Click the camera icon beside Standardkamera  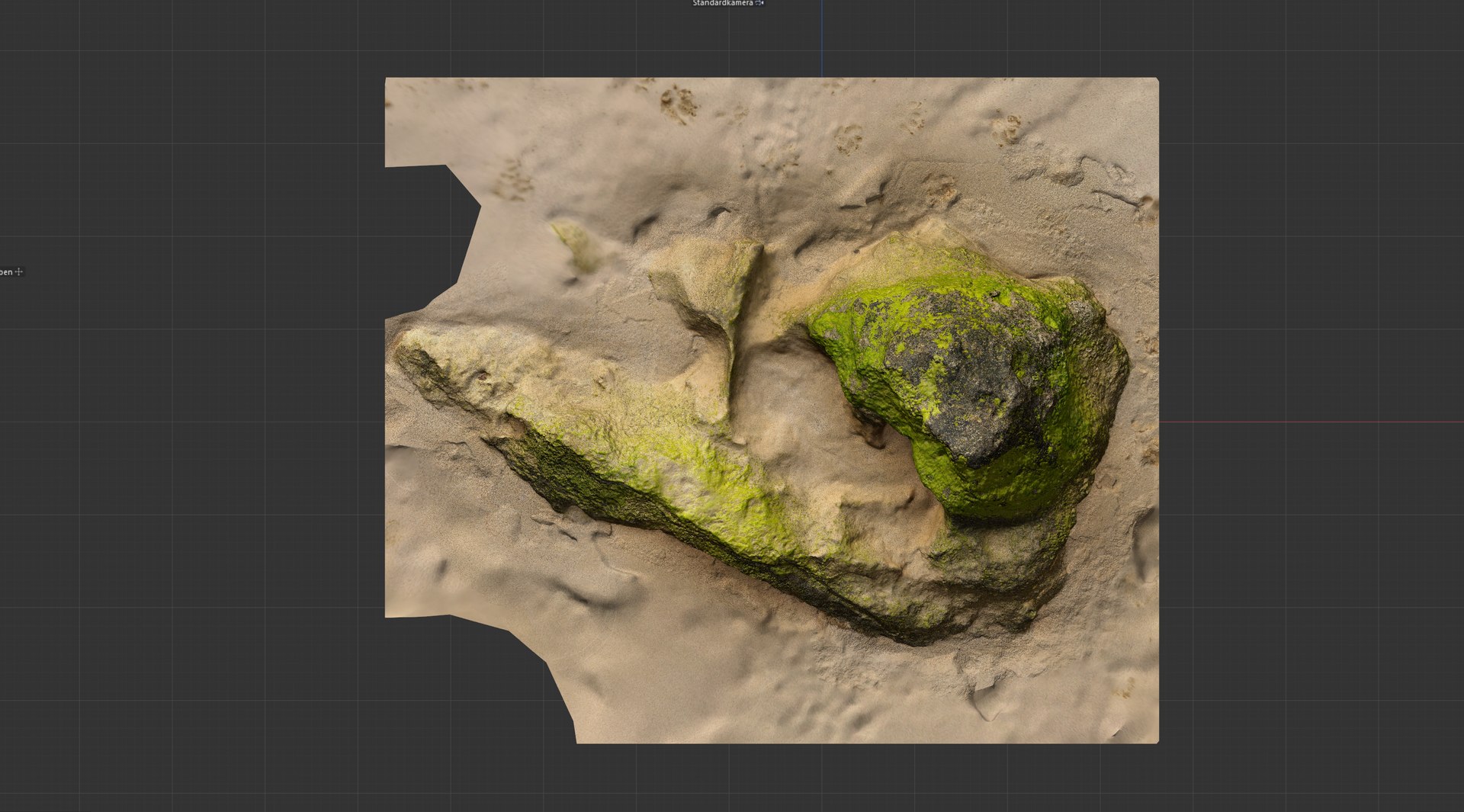coord(759,3)
